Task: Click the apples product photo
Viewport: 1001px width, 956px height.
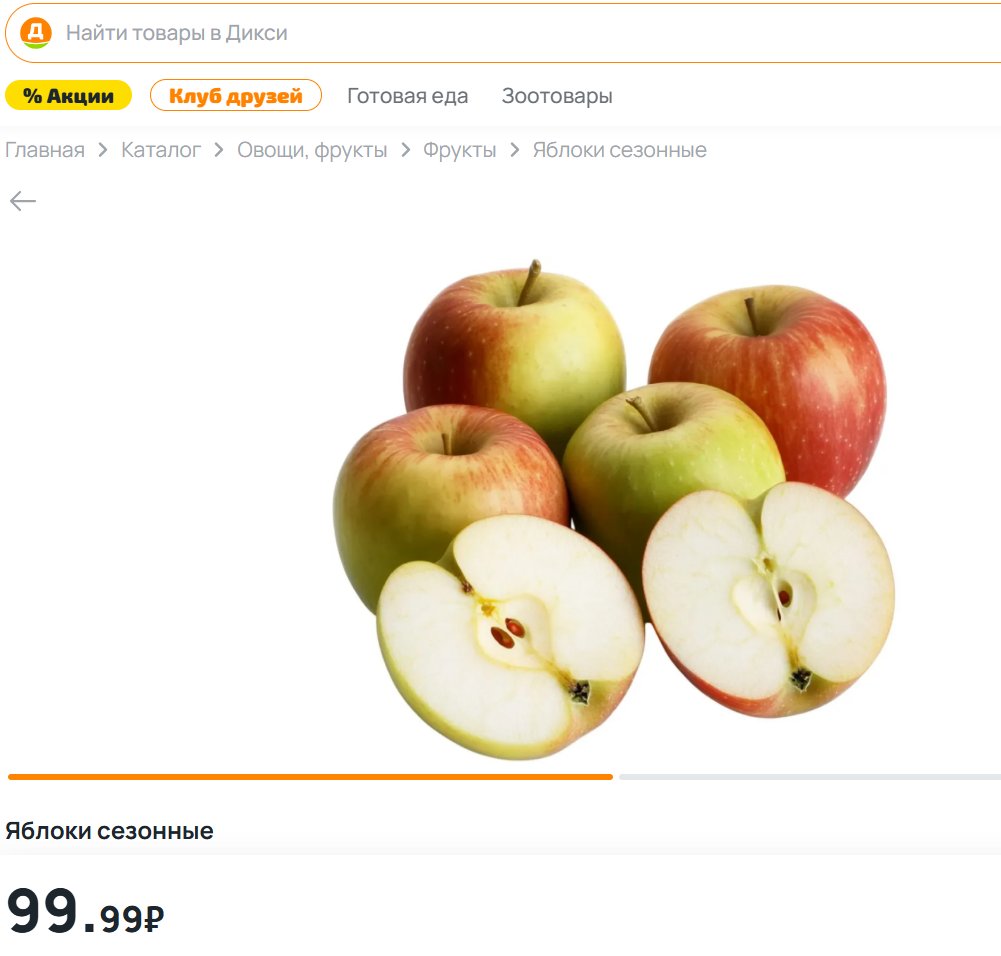Action: 614,509
